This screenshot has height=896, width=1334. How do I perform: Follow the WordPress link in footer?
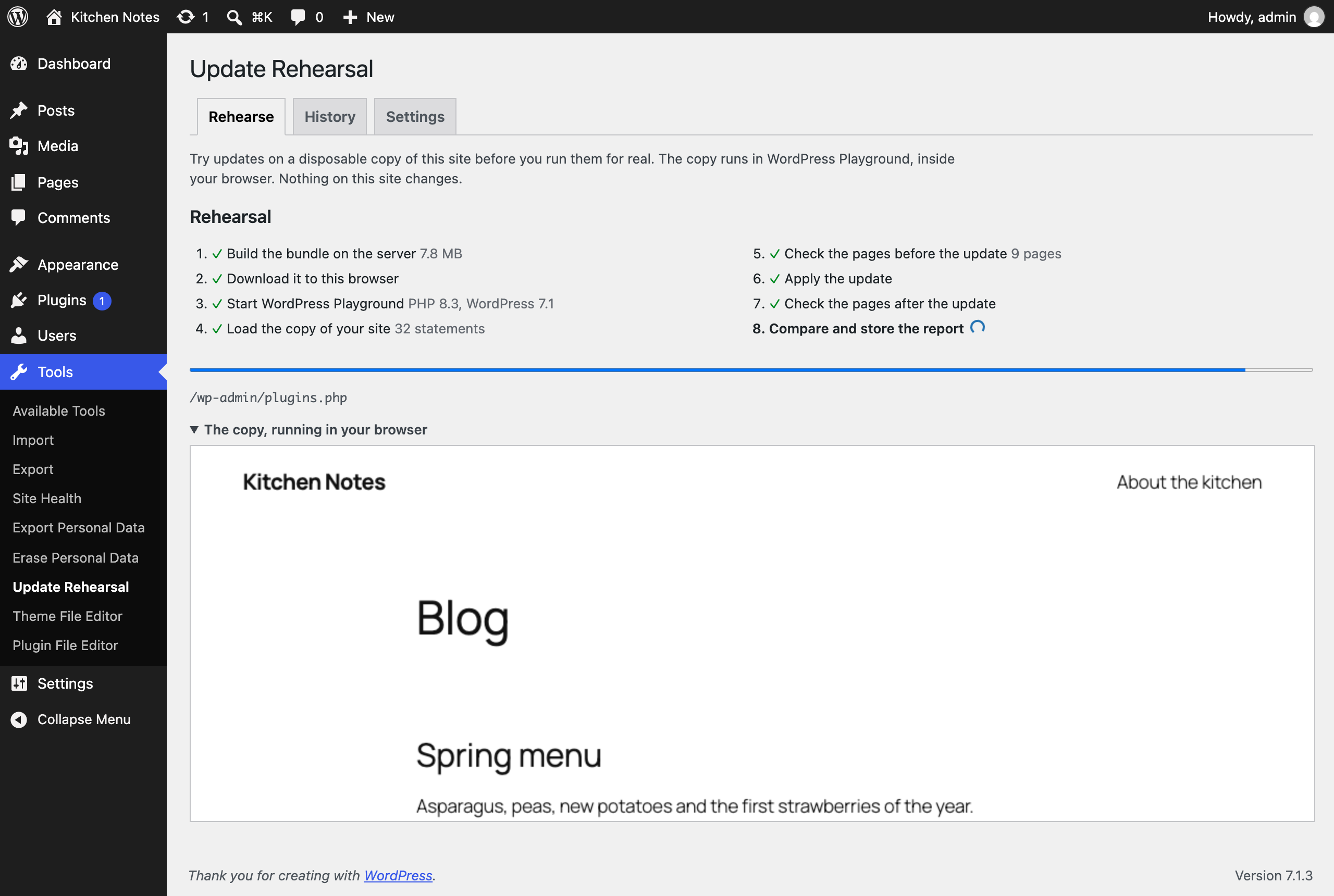tap(398, 876)
